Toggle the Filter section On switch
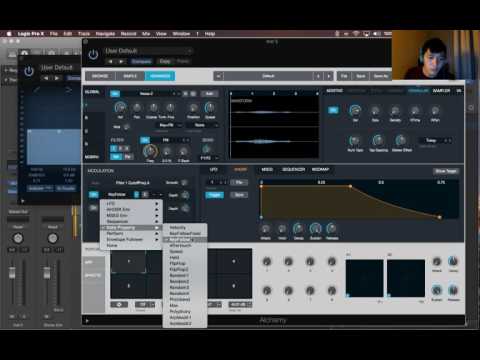480x360 pixels. (145, 140)
